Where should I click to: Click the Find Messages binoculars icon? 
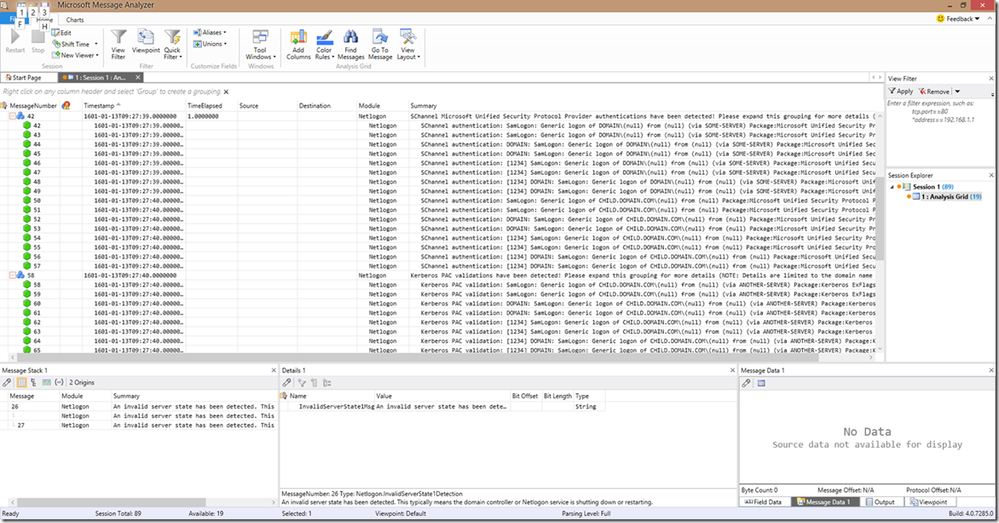350,37
